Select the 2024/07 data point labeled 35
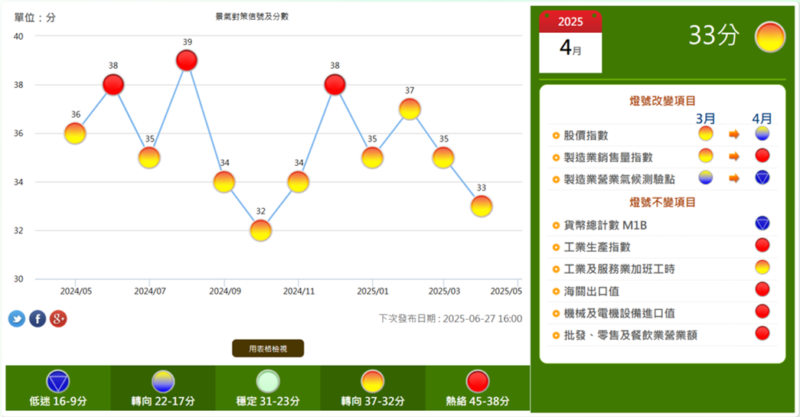The image size is (800, 417). (x=149, y=158)
